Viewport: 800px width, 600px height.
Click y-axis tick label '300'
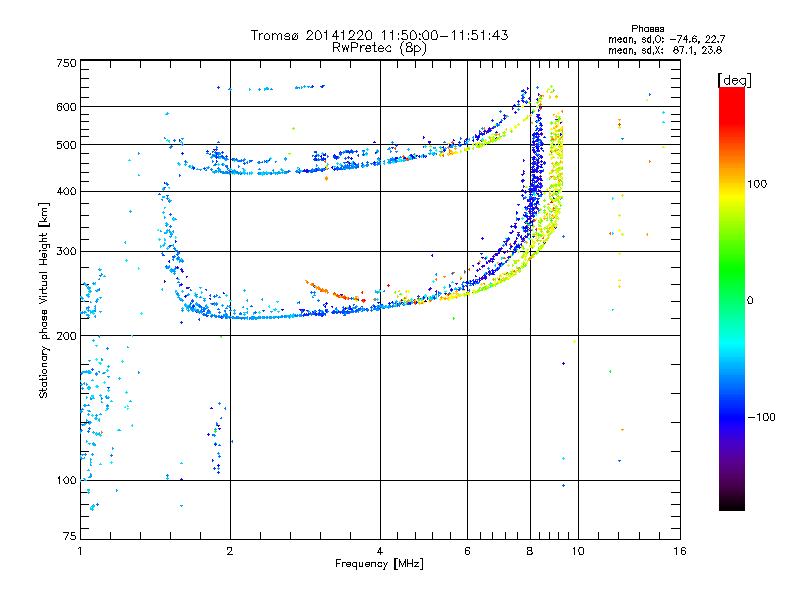click(x=66, y=251)
